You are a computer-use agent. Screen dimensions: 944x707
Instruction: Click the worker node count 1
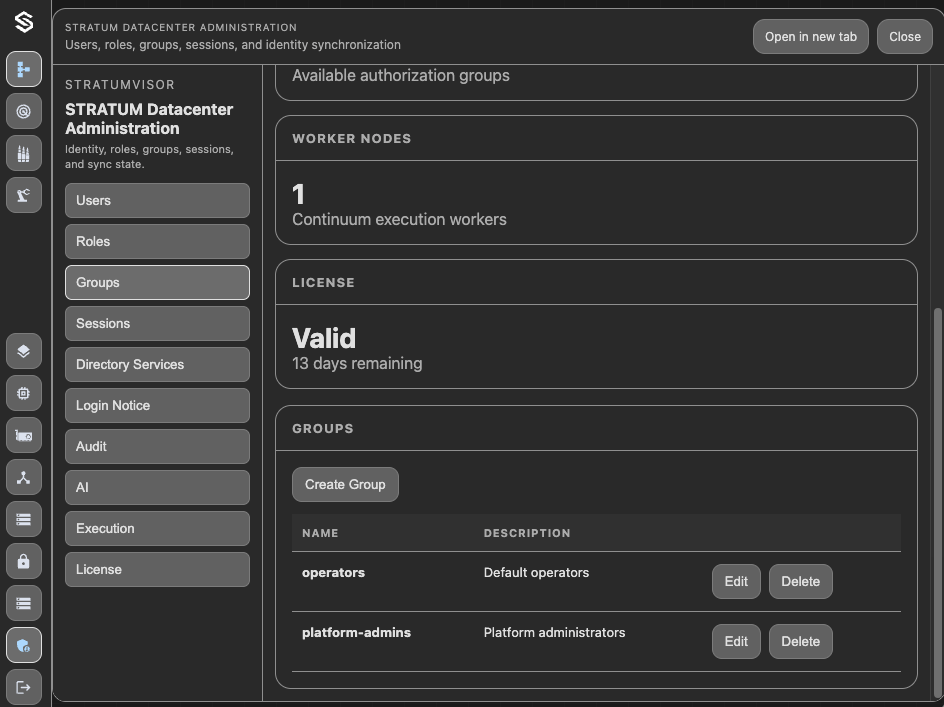[x=298, y=195]
